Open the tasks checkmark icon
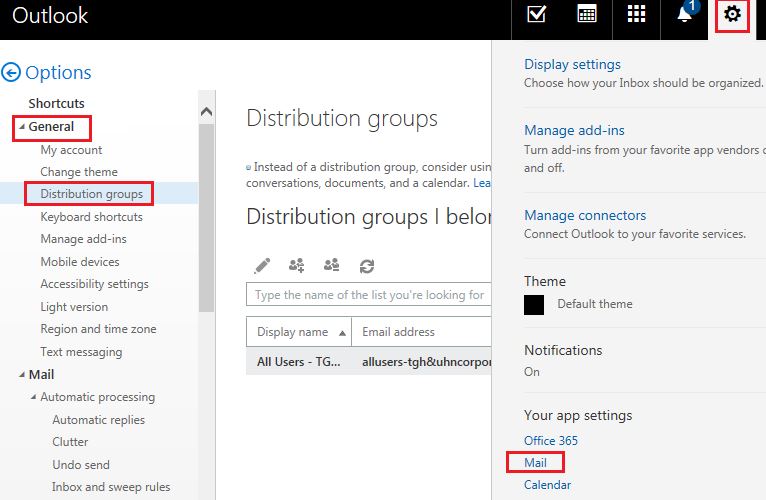766x500 pixels. click(x=537, y=15)
